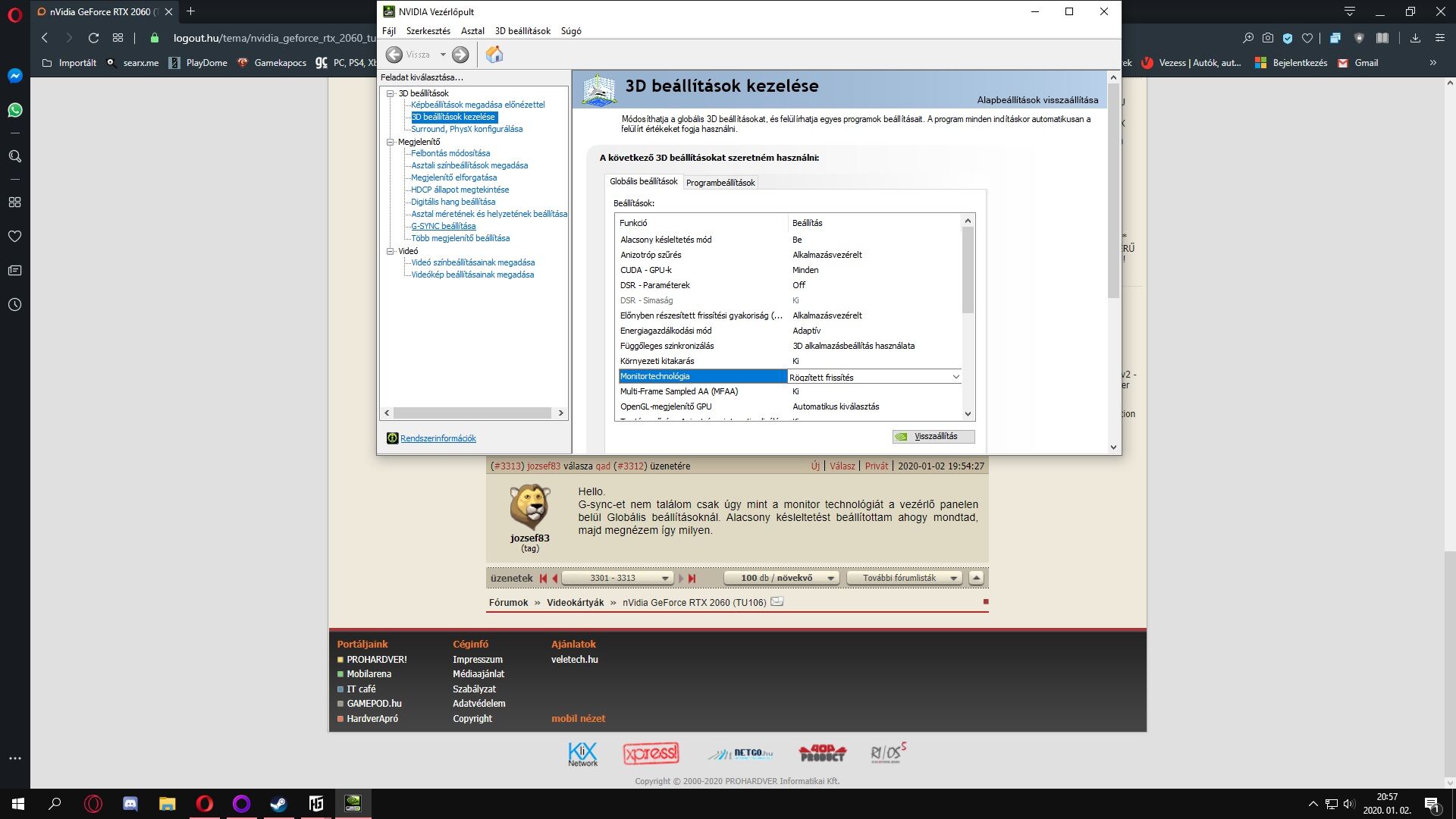Jump to last page of forum messages
Image resolution: width=1456 pixels, height=819 pixels.
point(692,578)
